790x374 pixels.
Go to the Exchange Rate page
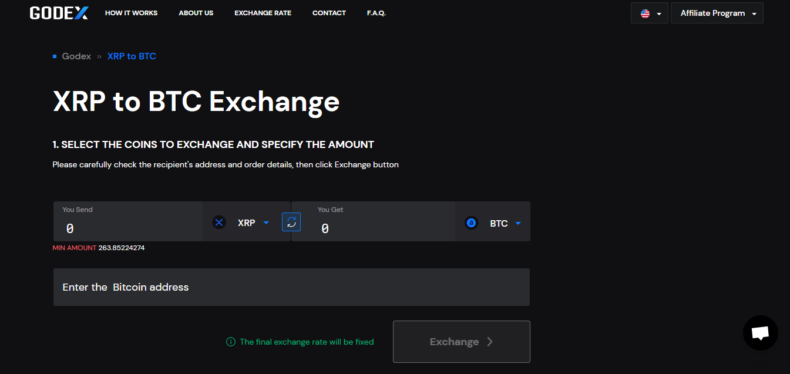pos(262,13)
